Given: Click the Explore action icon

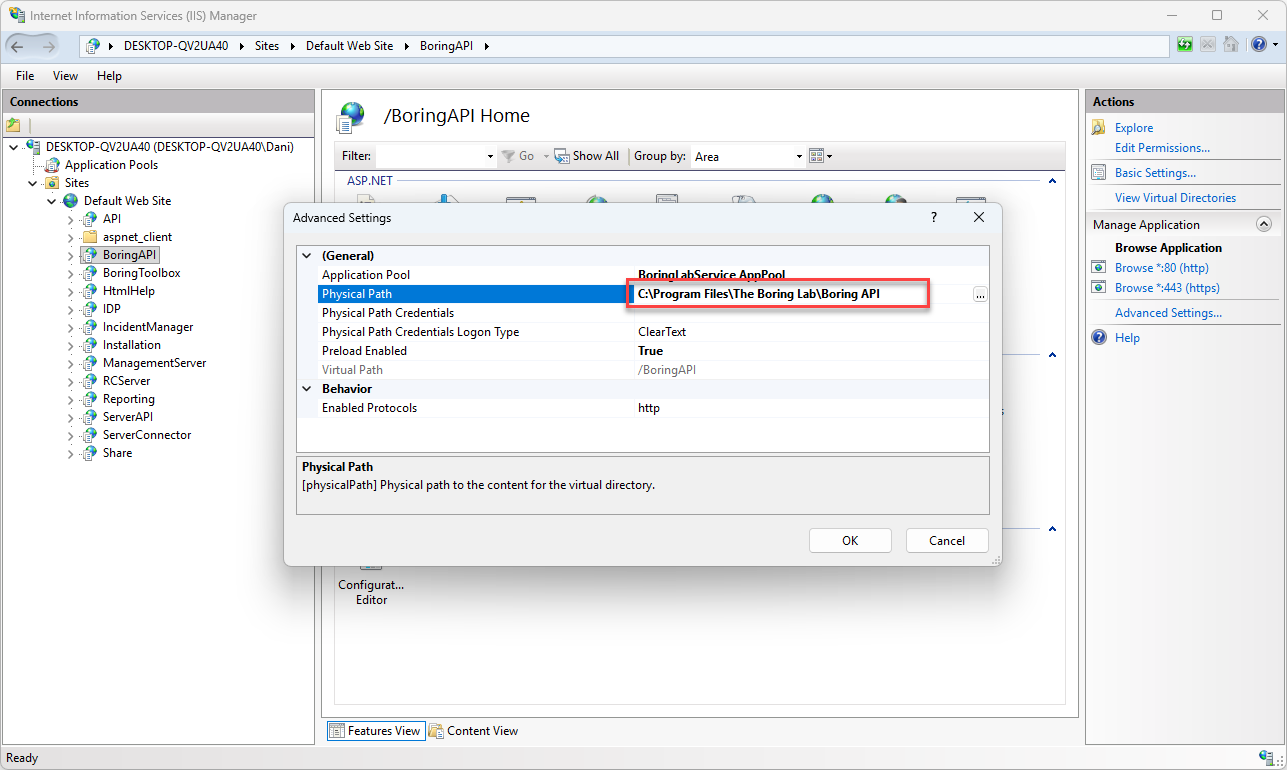Looking at the screenshot, I should [x=1099, y=128].
